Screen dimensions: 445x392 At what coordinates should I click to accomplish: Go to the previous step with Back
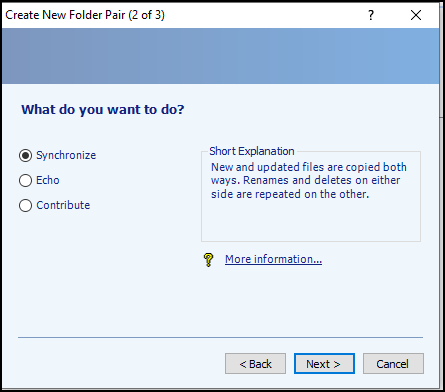[x=255, y=364]
